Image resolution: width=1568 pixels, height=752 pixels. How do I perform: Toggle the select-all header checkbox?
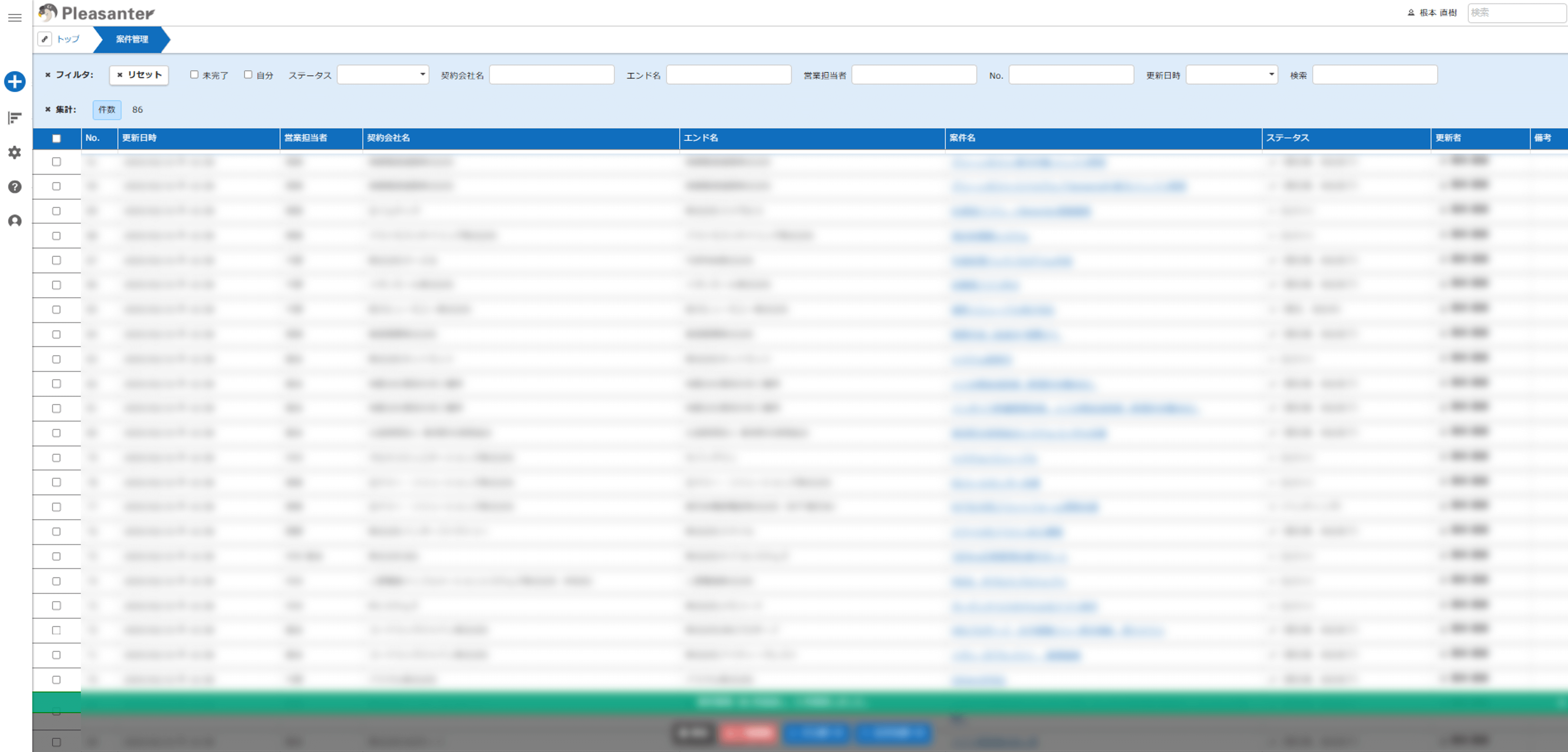57,138
